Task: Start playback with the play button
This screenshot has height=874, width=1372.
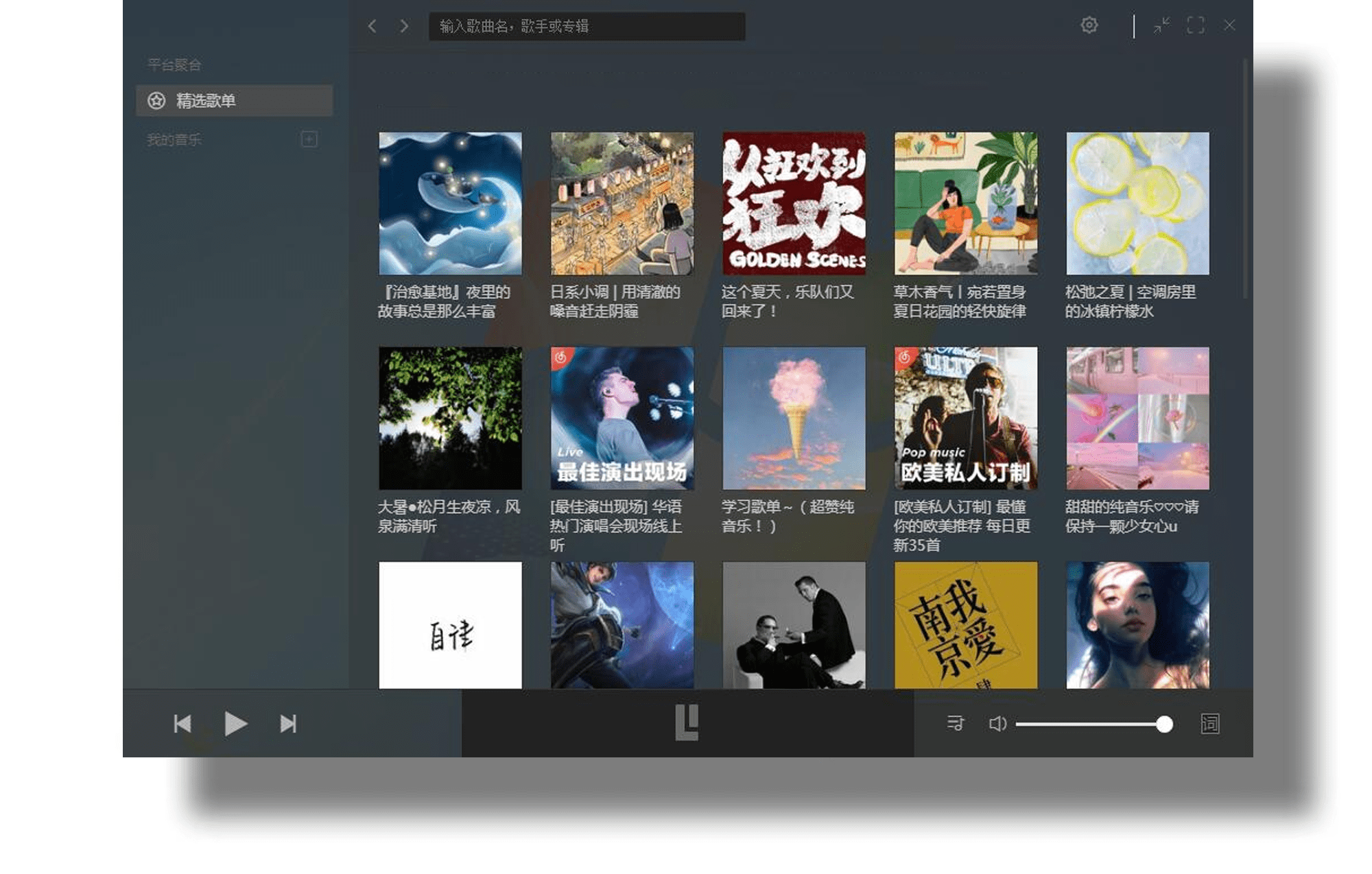Action: click(235, 724)
